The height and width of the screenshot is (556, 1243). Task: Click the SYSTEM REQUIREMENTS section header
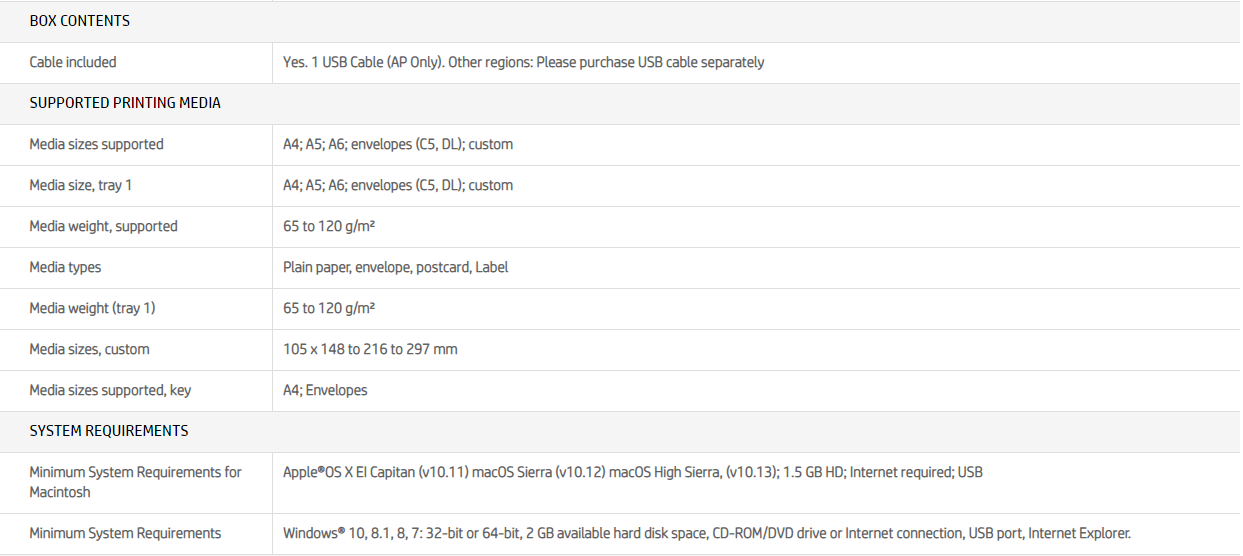pyautogui.click(x=108, y=431)
